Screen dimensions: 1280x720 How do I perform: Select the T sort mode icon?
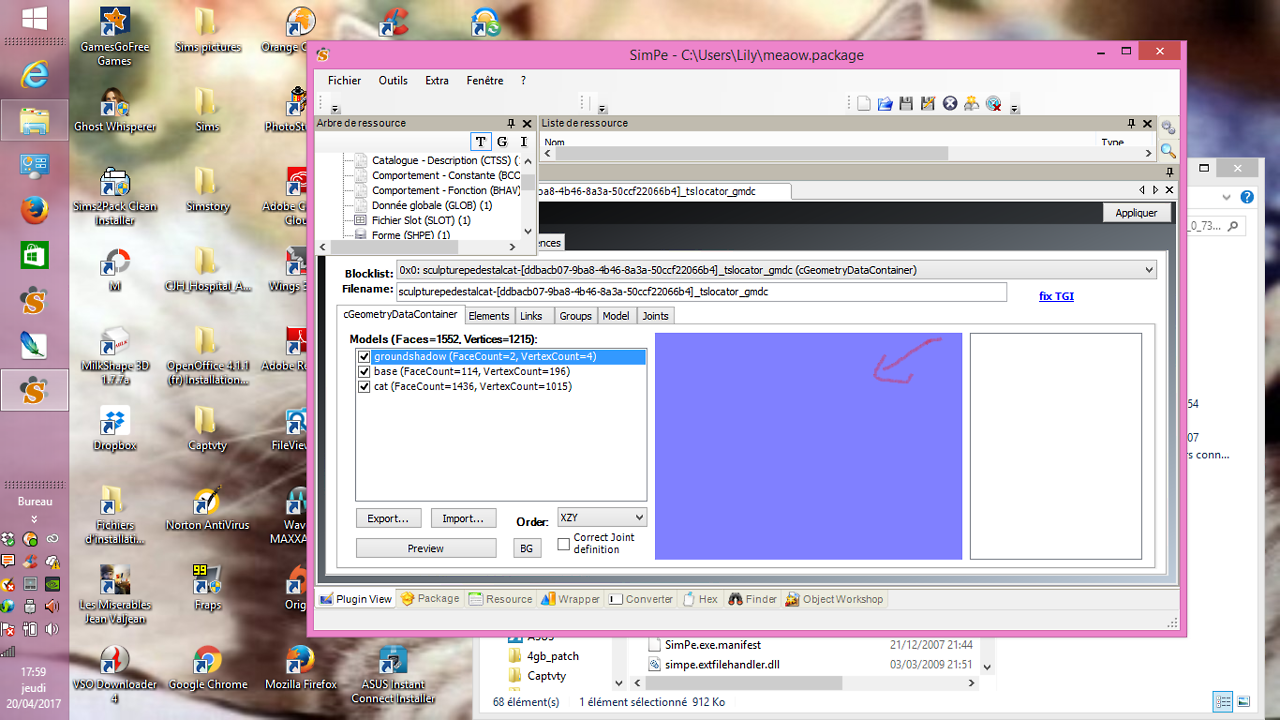tap(481, 142)
